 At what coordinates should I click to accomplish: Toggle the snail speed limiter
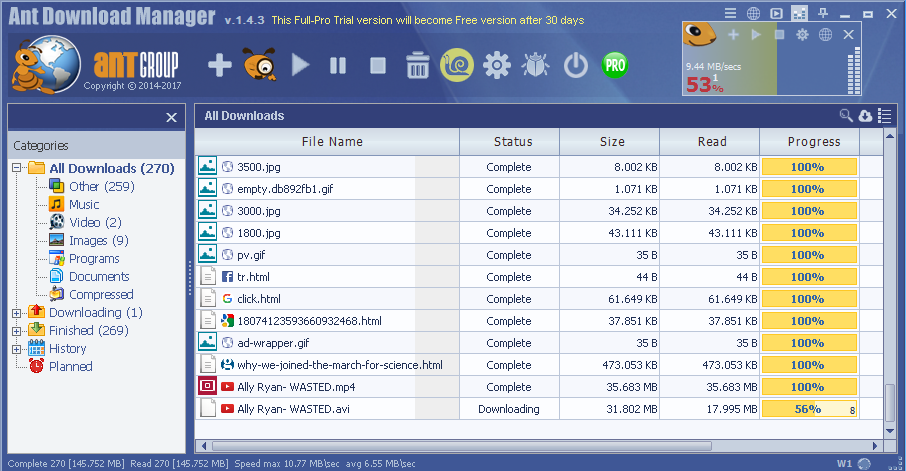click(x=456, y=65)
